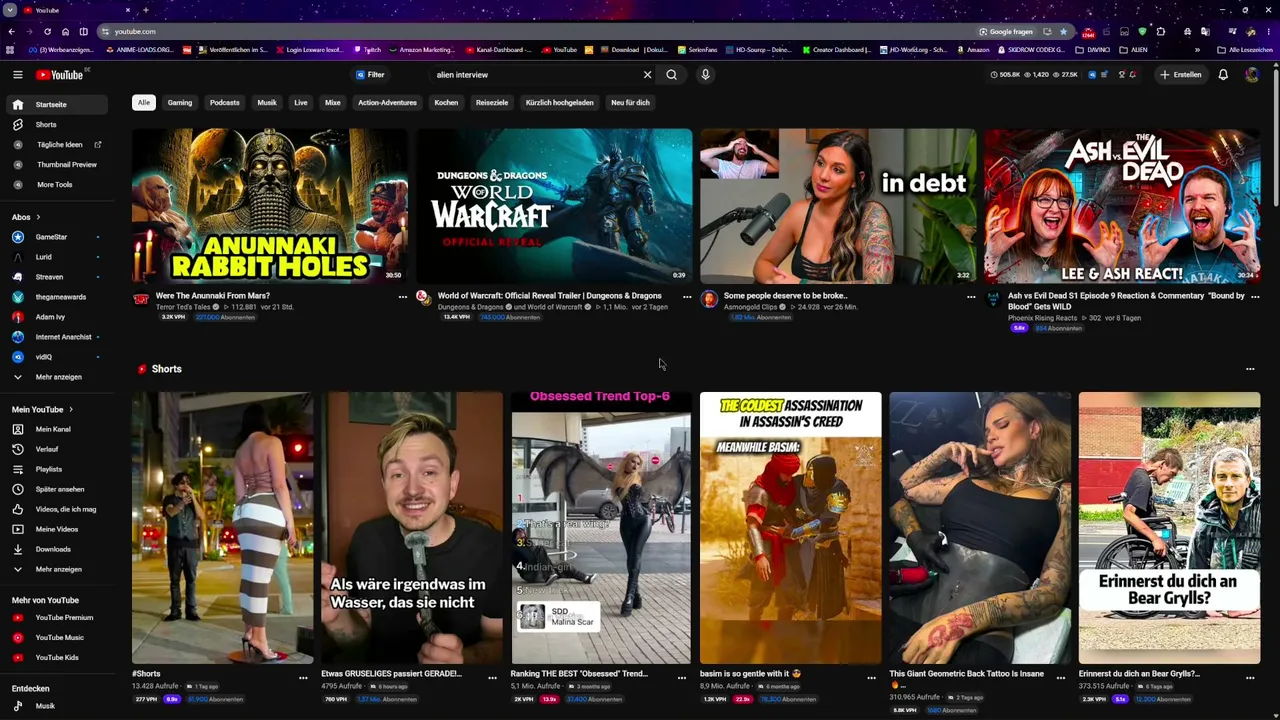This screenshot has width=1280, height=720.
Task: Reload the page in the browser toolbar
Action: [x=47, y=31]
